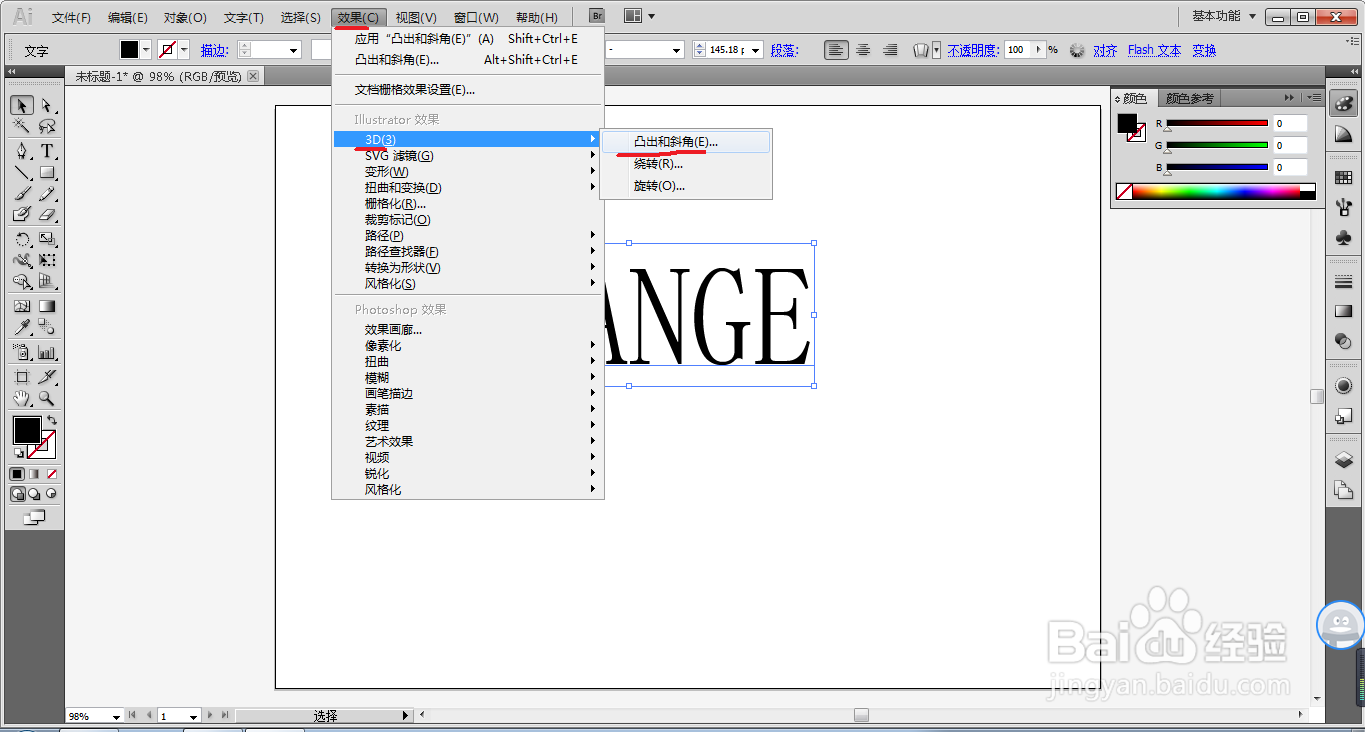The width and height of the screenshot is (1365, 732).
Task: Select the Hand tool
Action: pyautogui.click(x=21, y=398)
